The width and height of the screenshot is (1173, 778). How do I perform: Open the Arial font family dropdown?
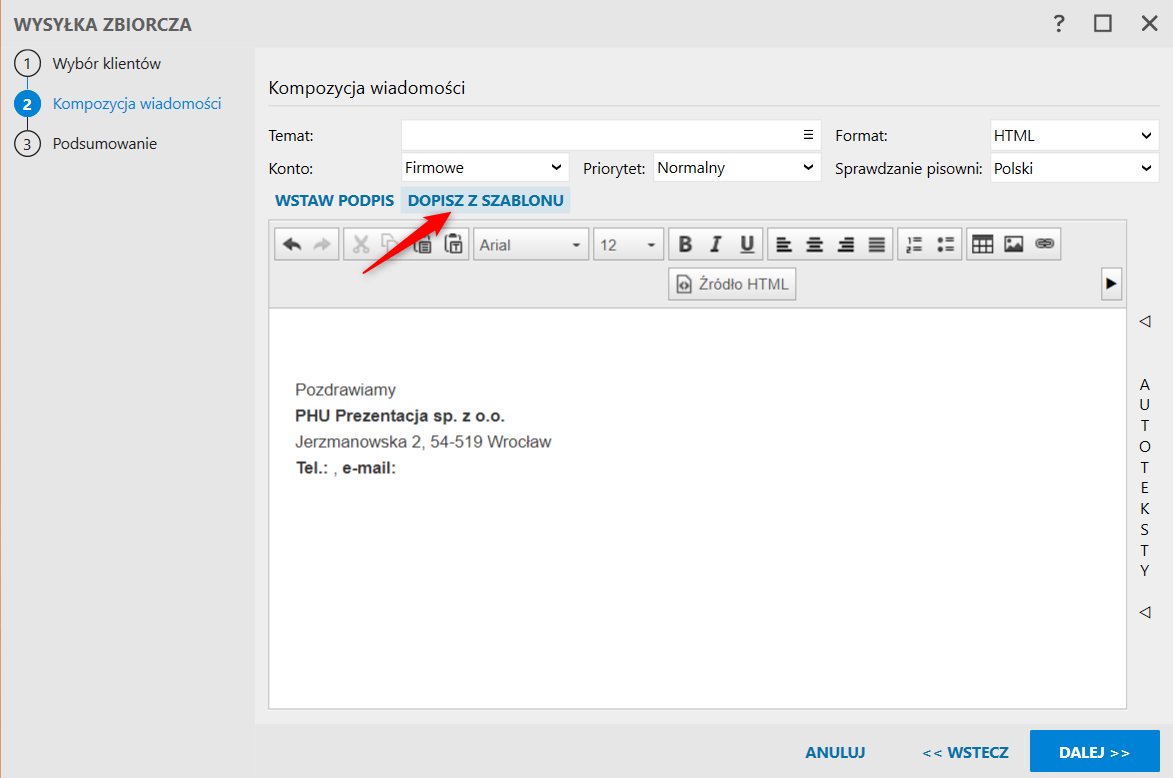point(530,245)
